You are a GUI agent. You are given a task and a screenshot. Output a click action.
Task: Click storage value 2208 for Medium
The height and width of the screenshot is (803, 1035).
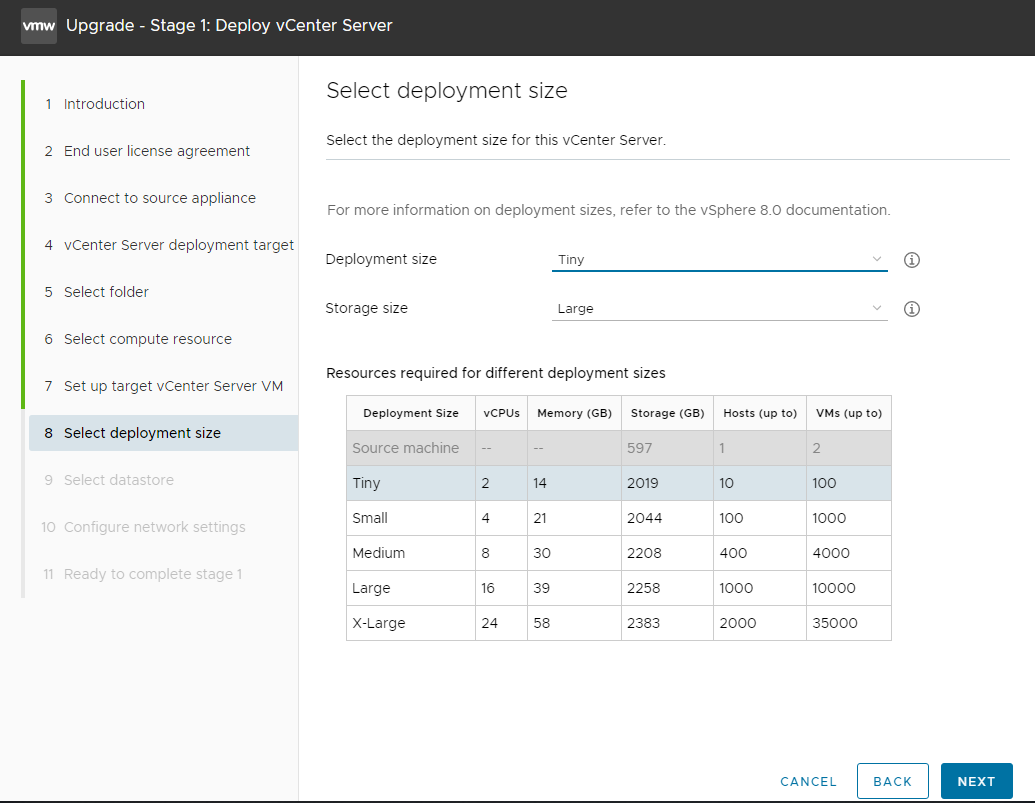point(644,553)
